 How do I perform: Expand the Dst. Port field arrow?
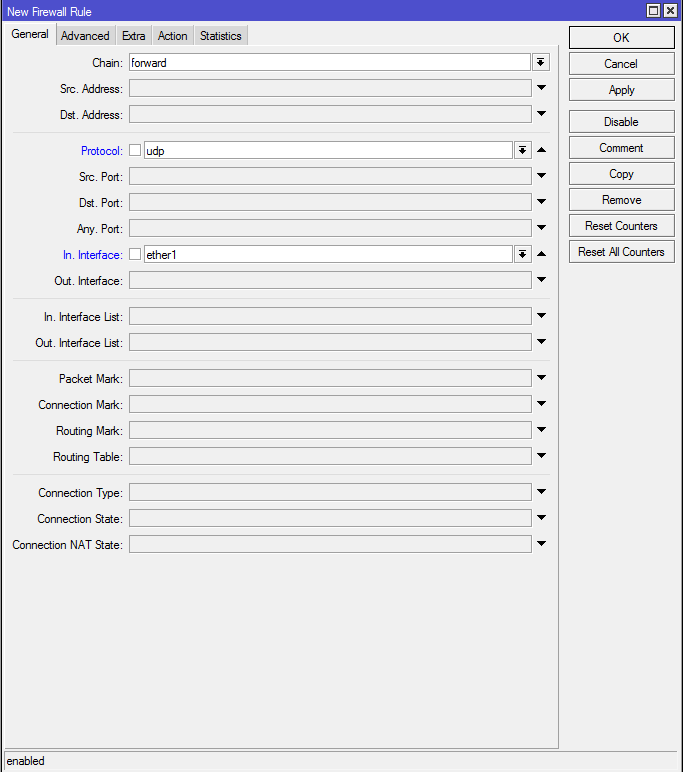click(541, 201)
